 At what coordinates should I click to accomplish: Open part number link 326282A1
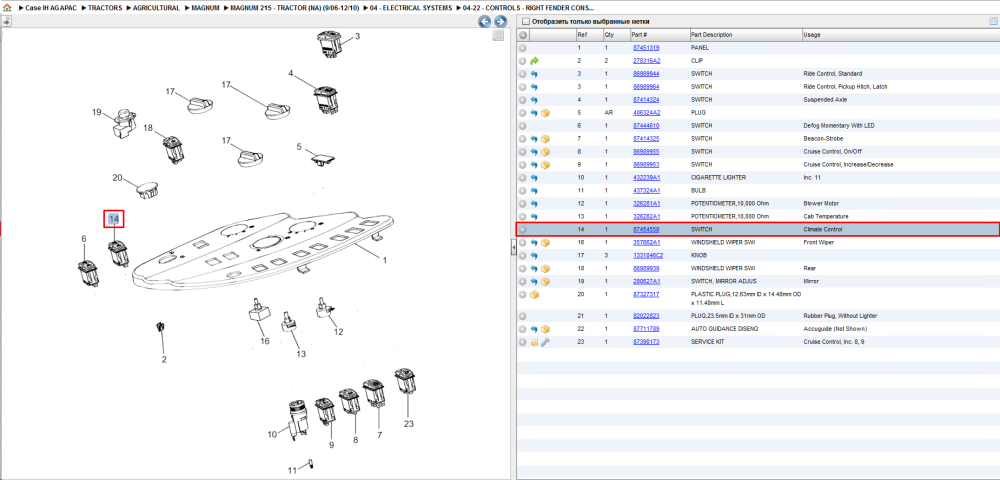(646, 217)
